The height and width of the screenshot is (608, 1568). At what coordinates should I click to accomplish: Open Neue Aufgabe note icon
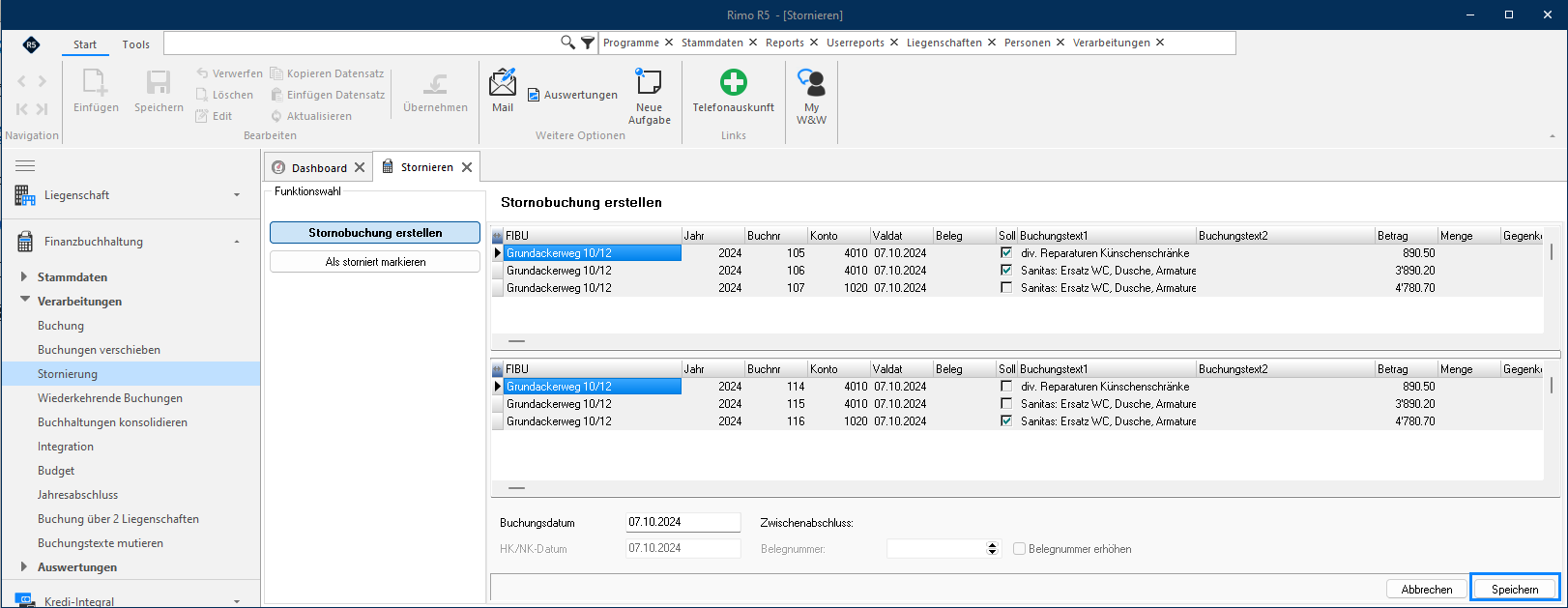(649, 81)
